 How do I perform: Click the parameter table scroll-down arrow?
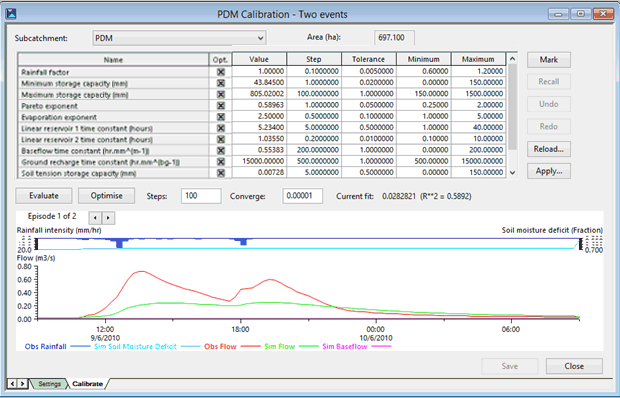click(512, 173)
